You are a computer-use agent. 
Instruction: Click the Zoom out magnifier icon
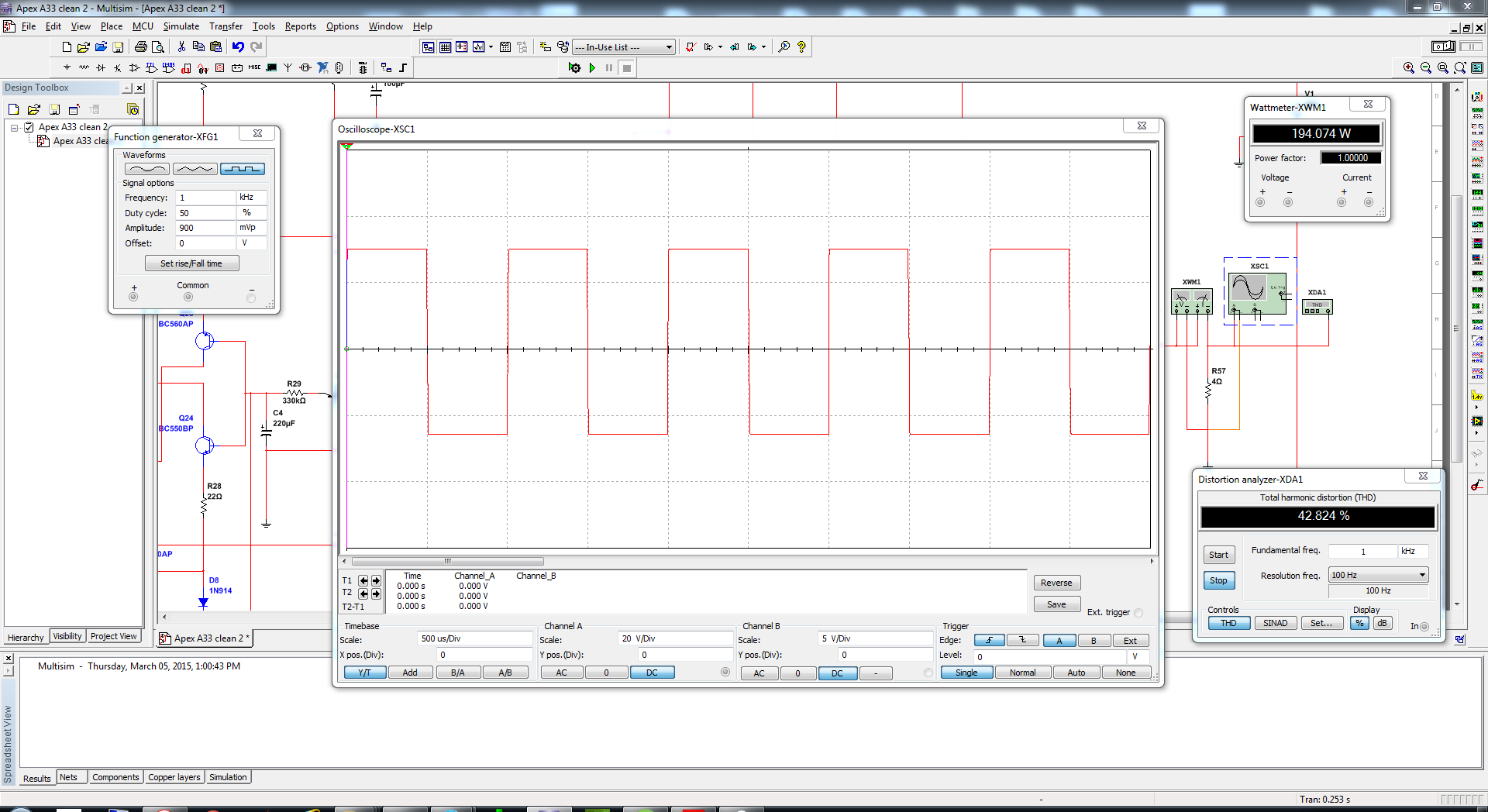tap(1426, 68)
